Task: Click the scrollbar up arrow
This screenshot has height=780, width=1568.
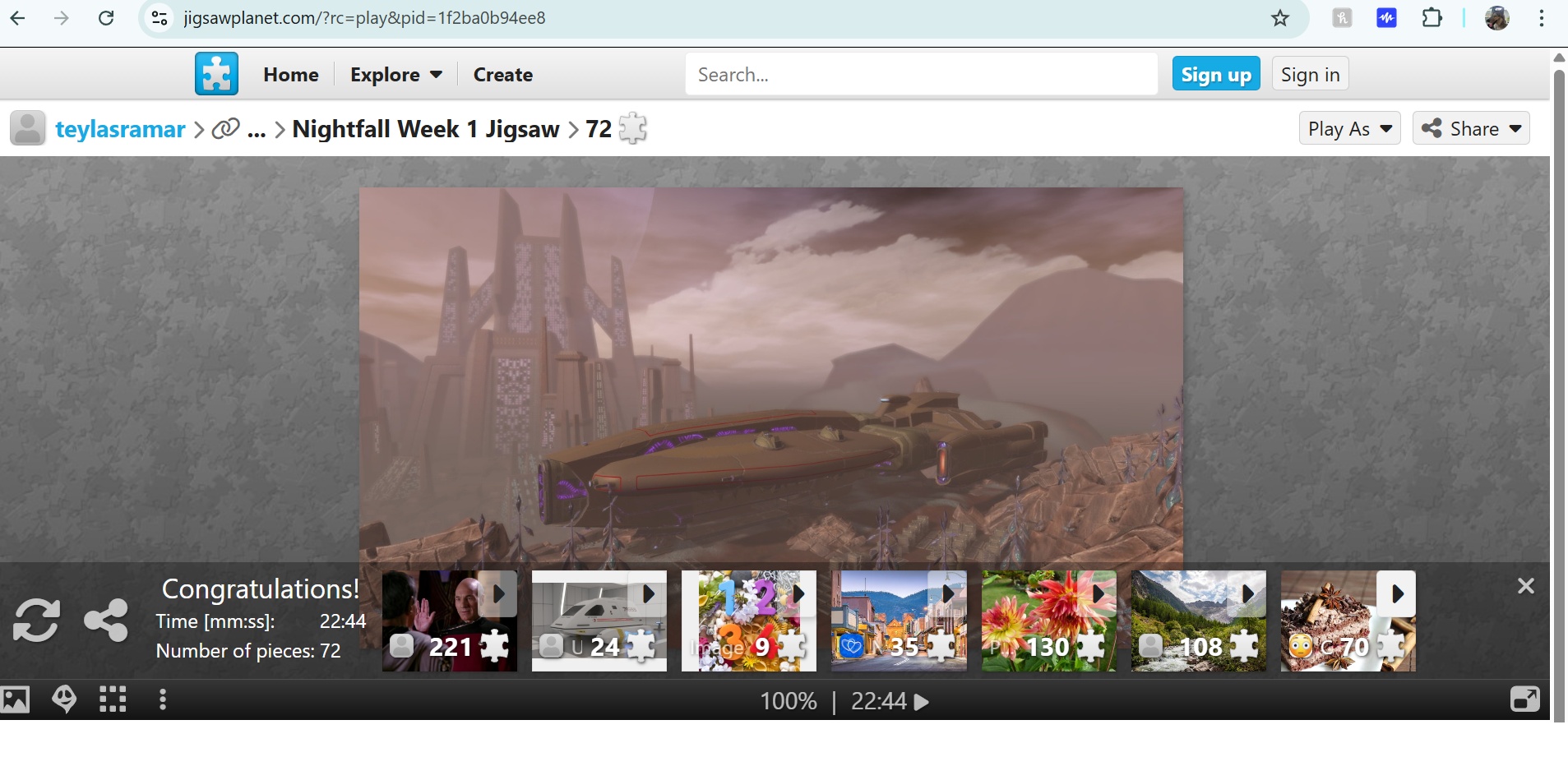Action: (x=1559, y=58)
